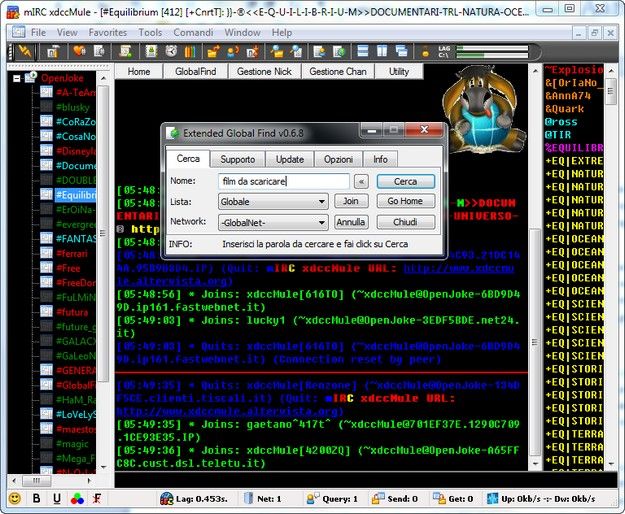Screen dimensions: 625x514
Task: Click the Go Home button
Action: (x=405, y=201)
